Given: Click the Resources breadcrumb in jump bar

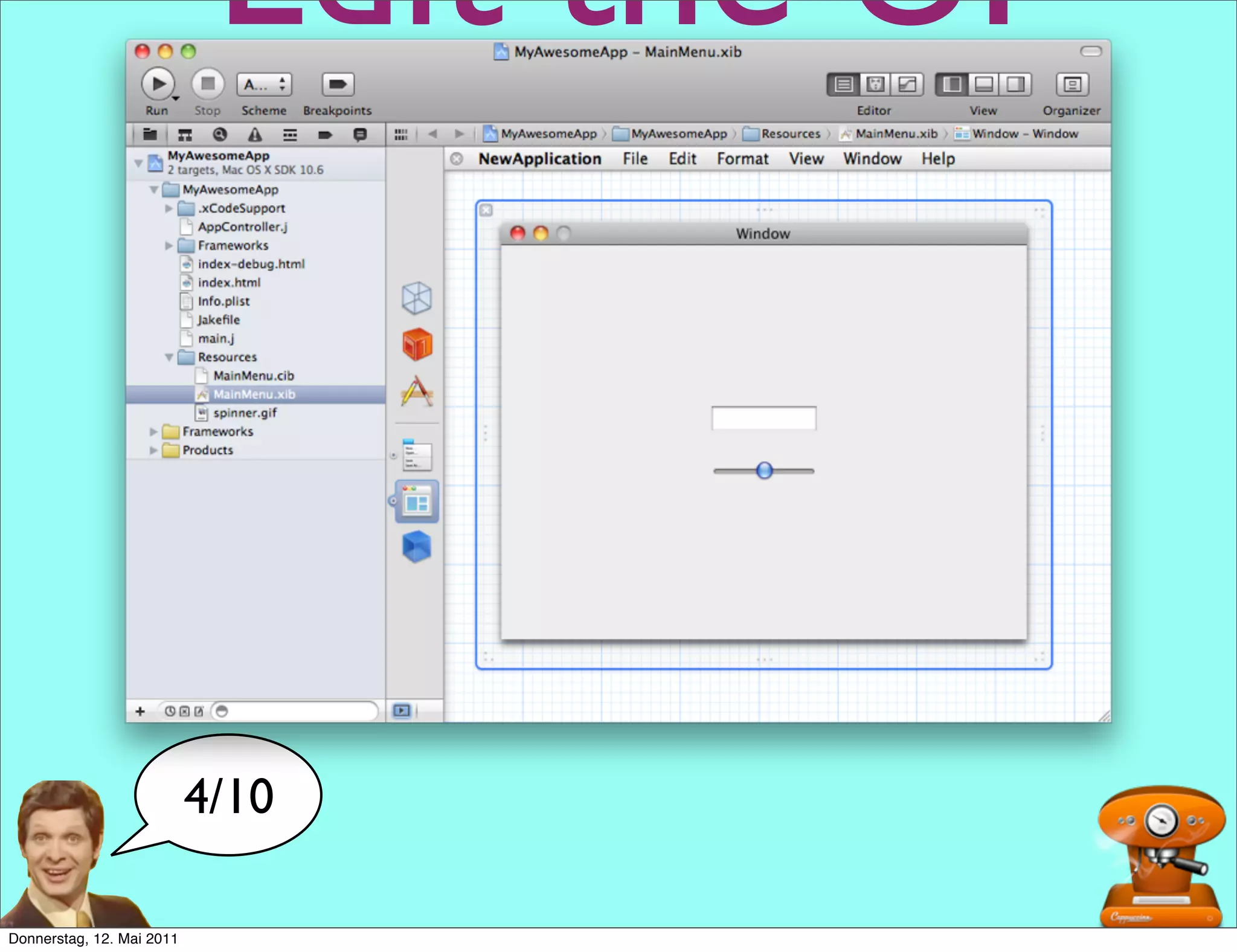Looking at the screenshot, I should coord(782,133).
